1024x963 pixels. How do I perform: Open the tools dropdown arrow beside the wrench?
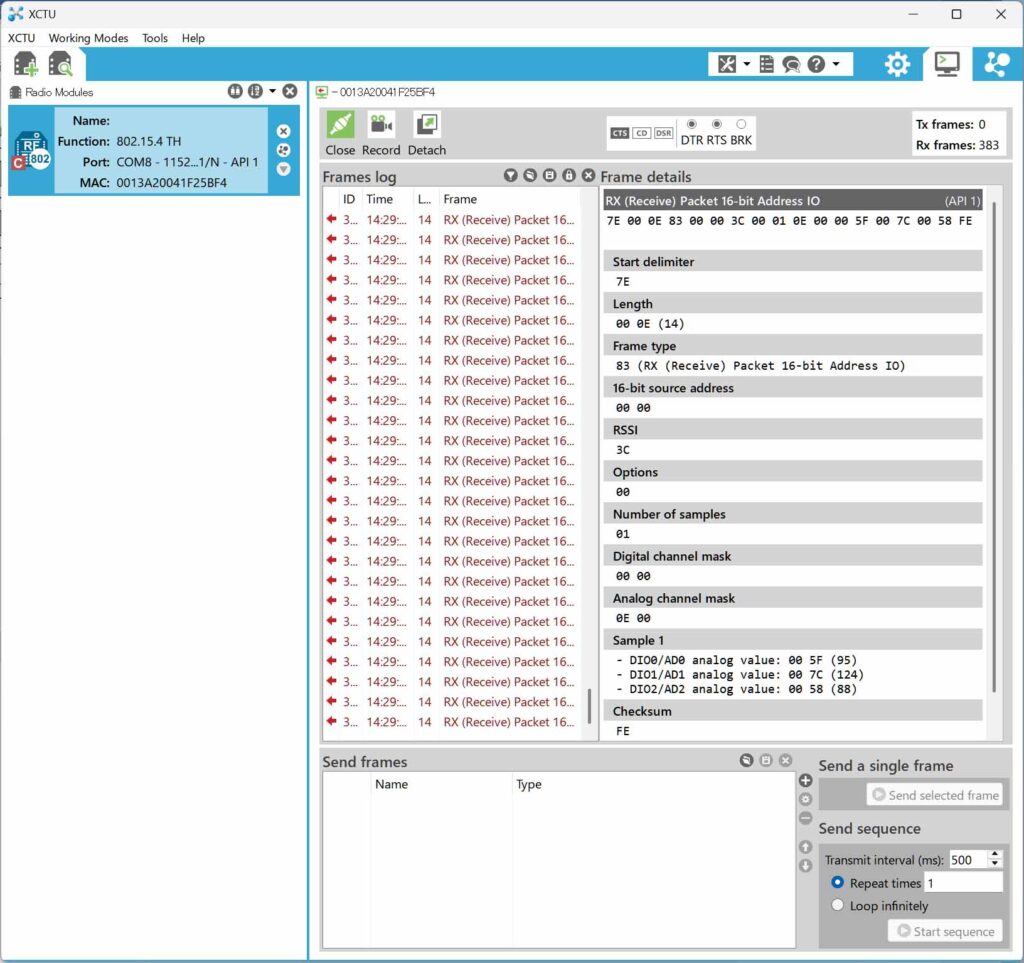(x=746, y=64)
